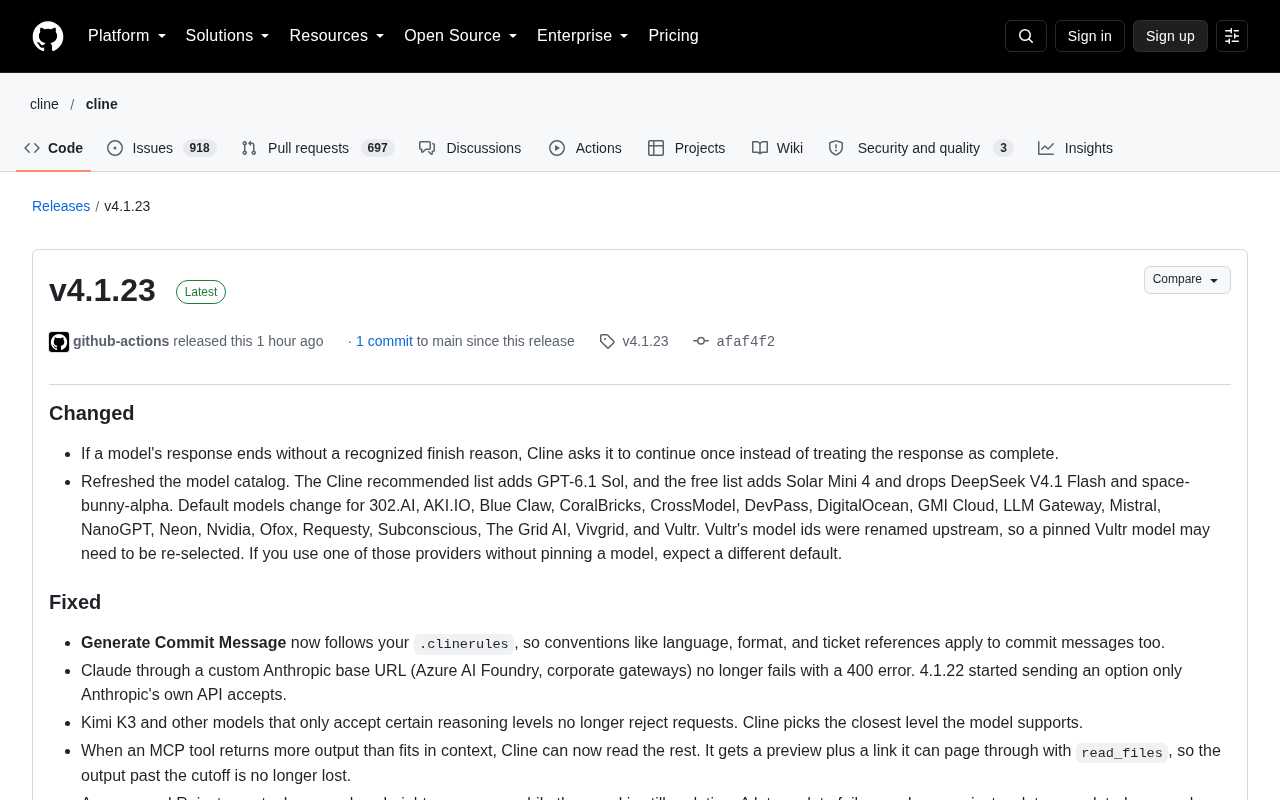The height and width of the screenshot is (800, 1280).
Task: Open the cline repository name link
Action: 102,104
